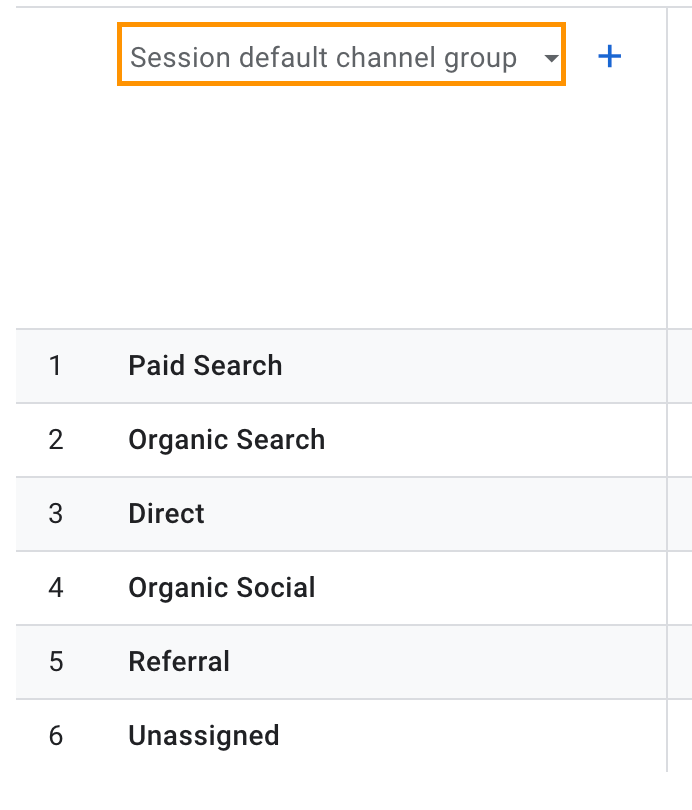Select the Unassigned channel row

coord(203,736)
